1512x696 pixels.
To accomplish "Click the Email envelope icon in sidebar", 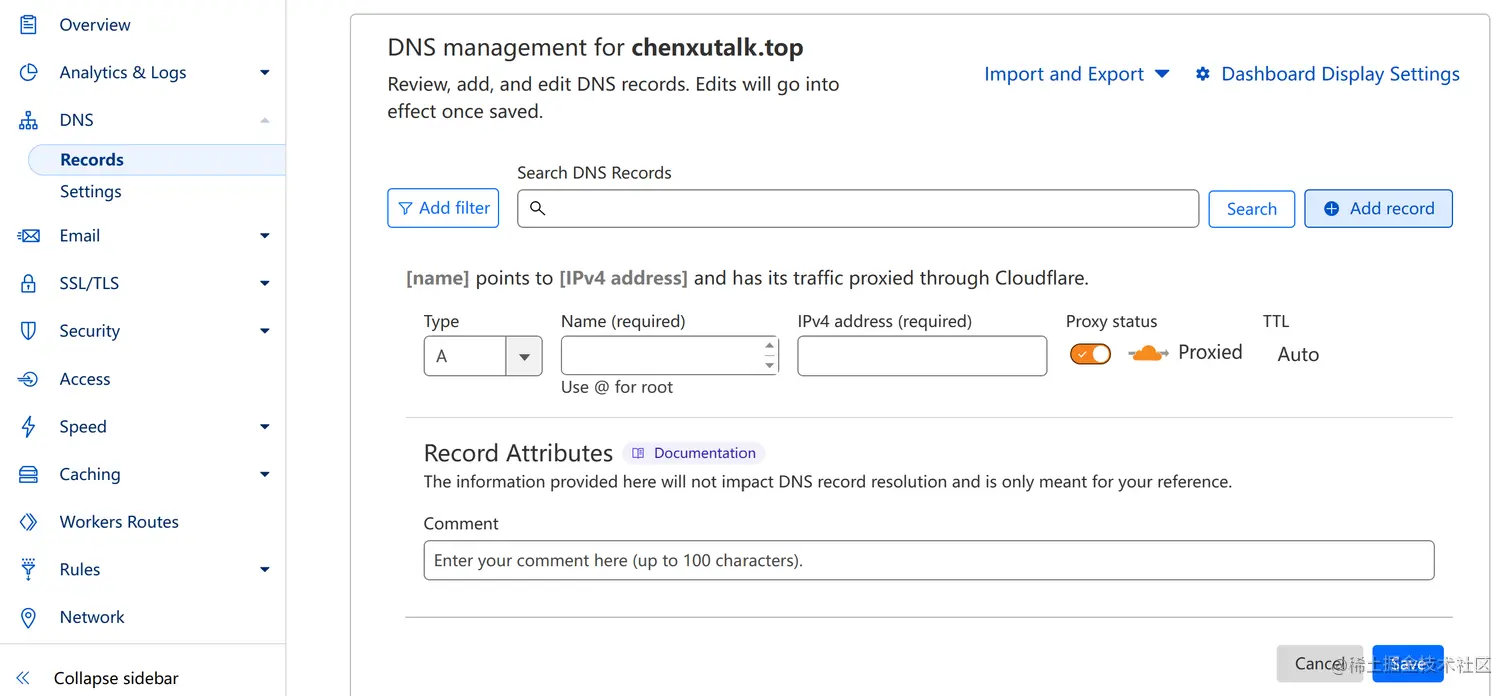I will (29, 236).
